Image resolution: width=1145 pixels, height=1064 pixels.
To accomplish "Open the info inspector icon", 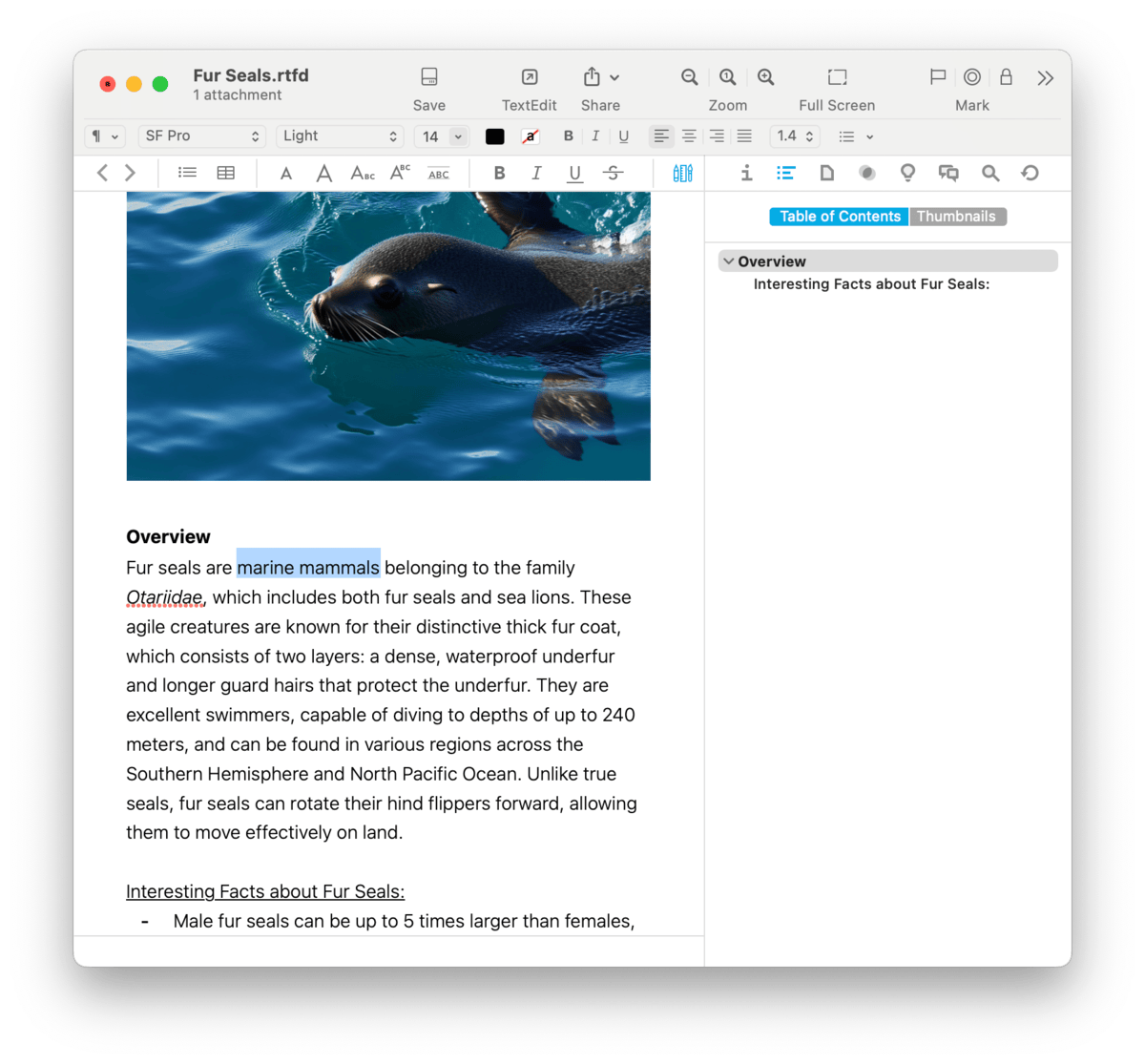I will pos(746,173).
